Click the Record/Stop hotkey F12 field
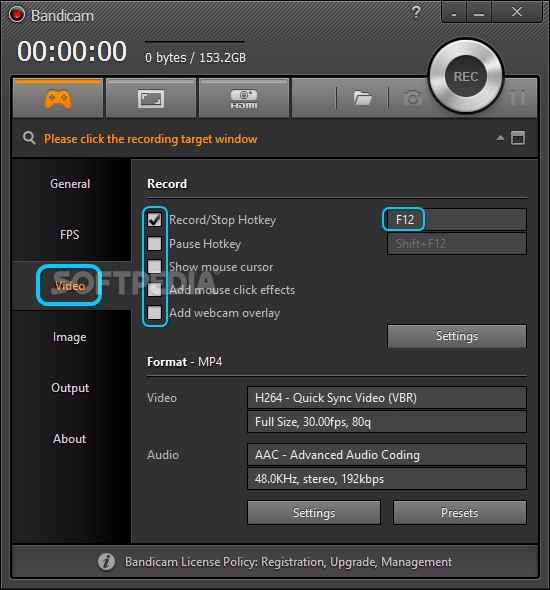The width and height of the screenshot is (550, 590). pos(457,219)
